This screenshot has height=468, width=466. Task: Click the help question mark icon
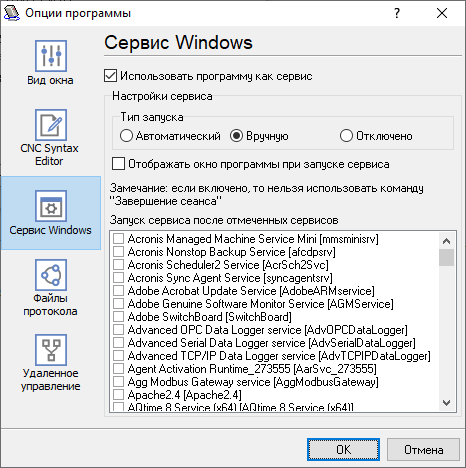pyautogui.click(x=397, y=13)
